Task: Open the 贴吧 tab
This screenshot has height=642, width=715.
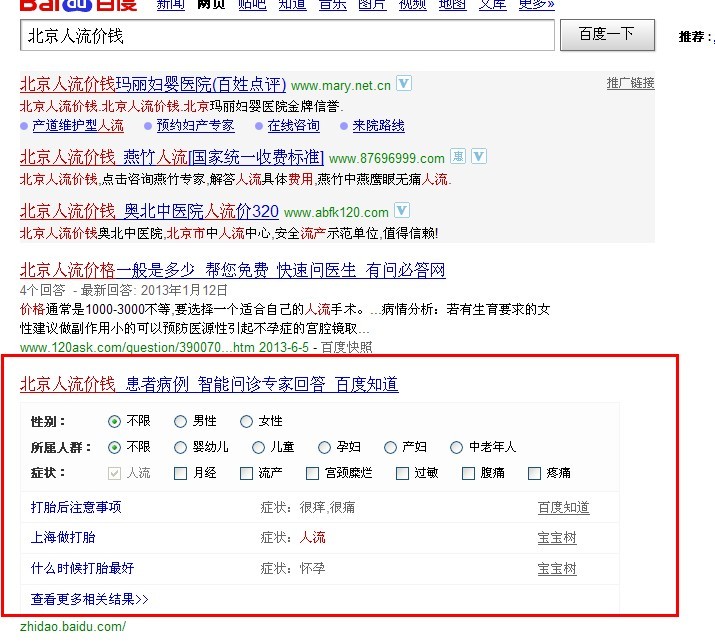Action: 252,5
